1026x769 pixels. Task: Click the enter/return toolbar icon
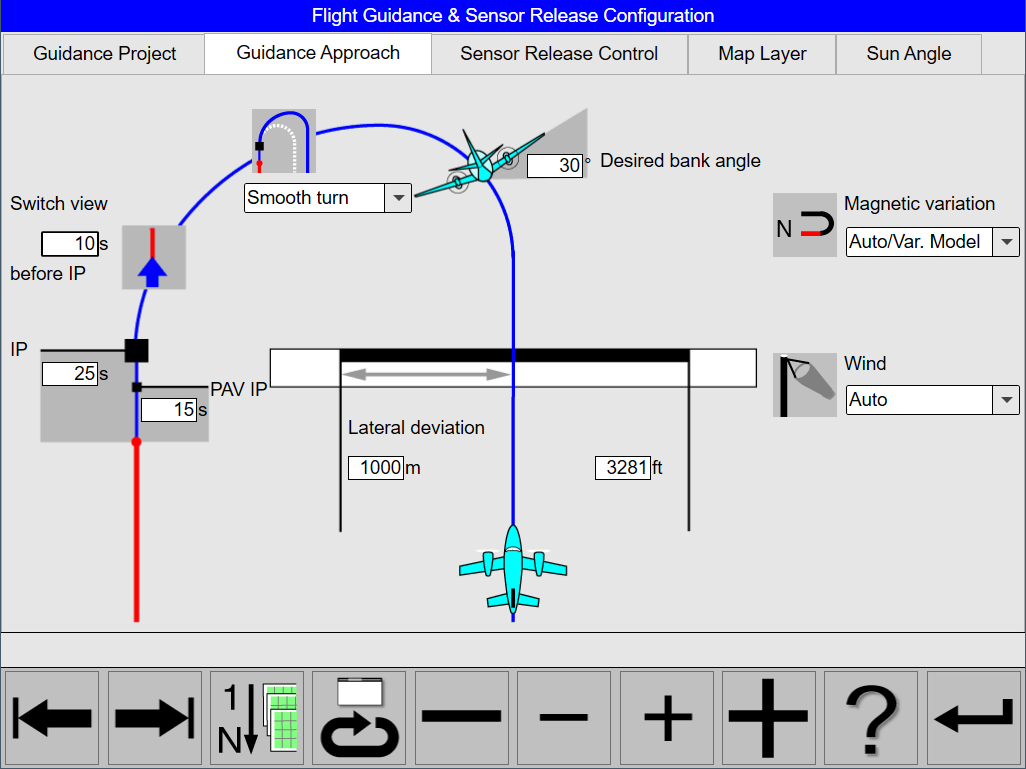click(973, 717)
